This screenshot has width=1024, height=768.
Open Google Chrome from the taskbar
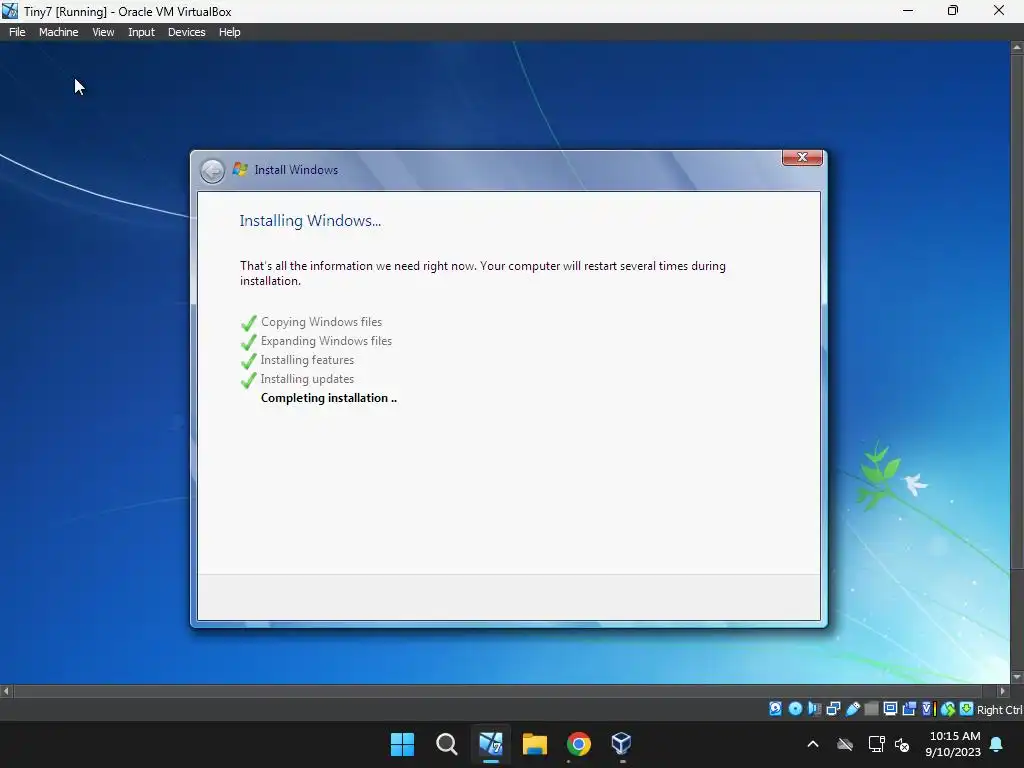click(579, 744)
